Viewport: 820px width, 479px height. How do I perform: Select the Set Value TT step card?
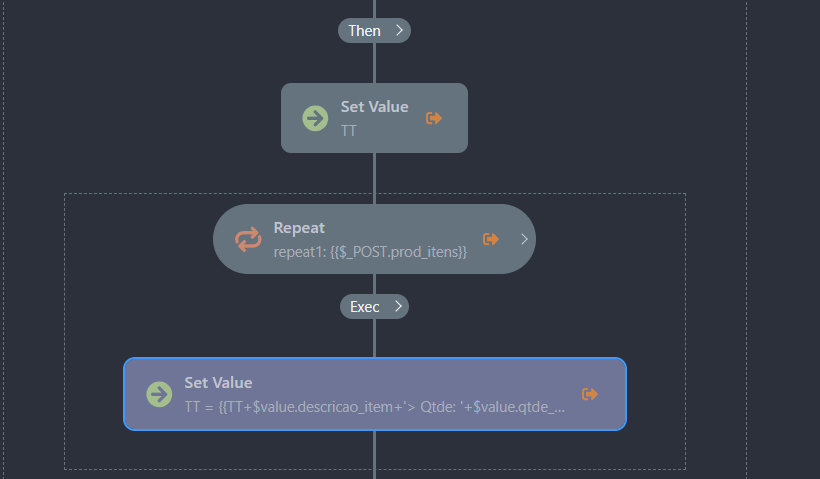tap(374, 118)
